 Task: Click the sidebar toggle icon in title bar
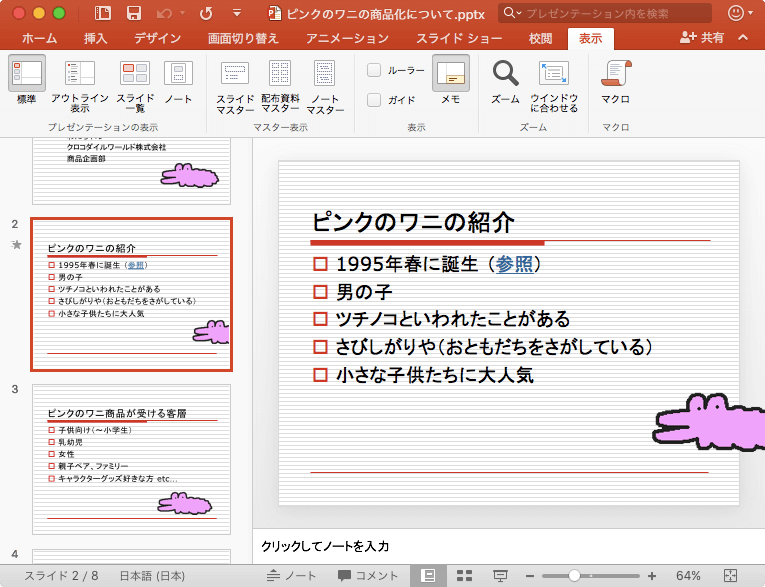[x=102, y=13]
